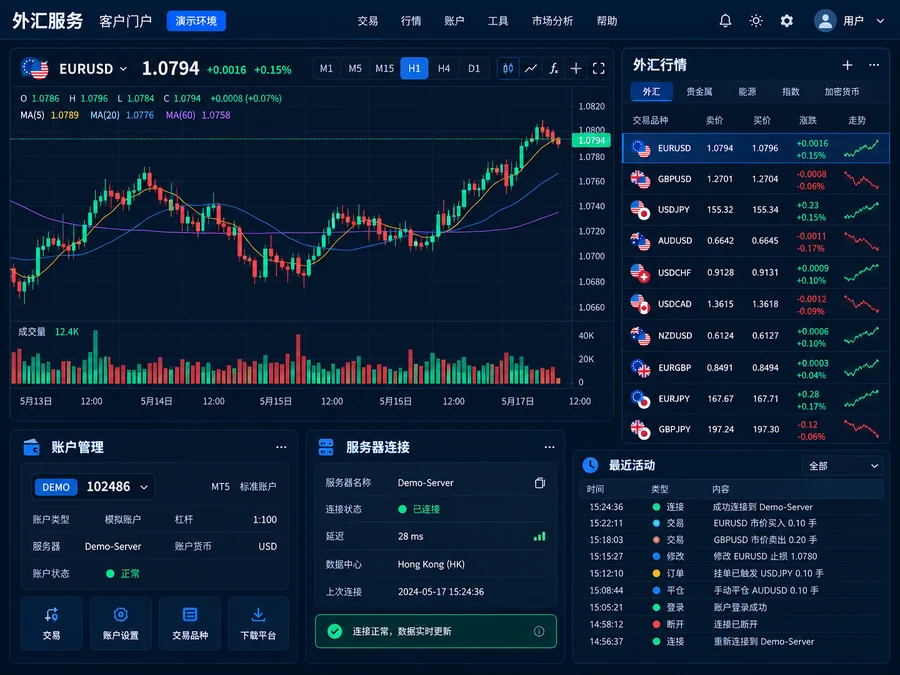
Task: Click the info icon in connection banner
Action: coord(539,631)
